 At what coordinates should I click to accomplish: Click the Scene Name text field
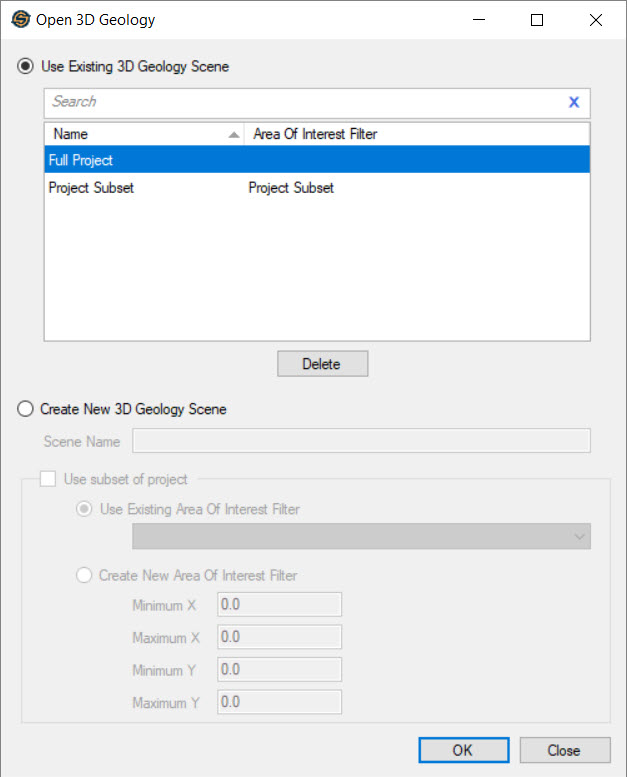361,441
